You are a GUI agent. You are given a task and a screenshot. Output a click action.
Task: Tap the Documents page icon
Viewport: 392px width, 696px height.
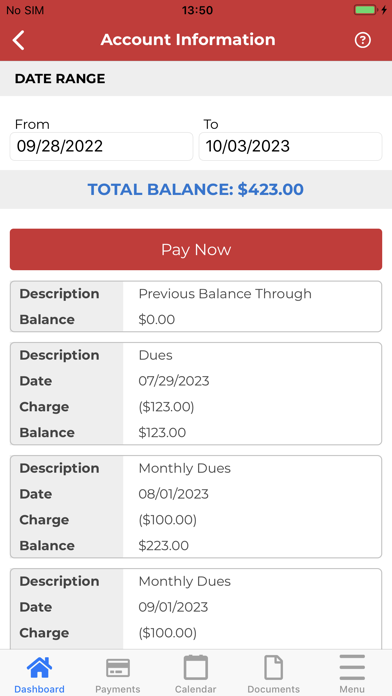click(x=273, y=667)
